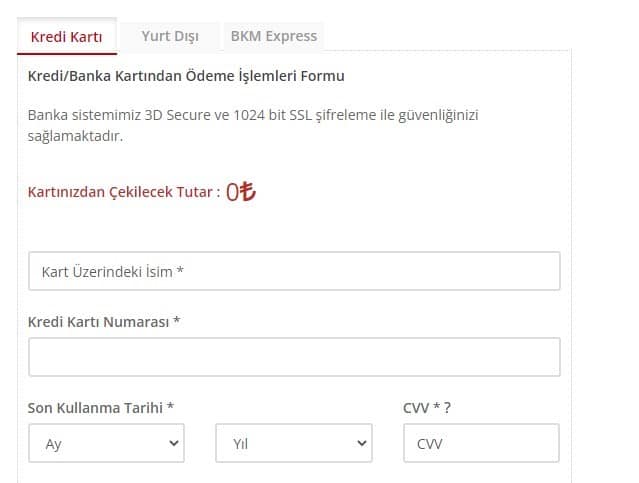Focus the CVV code input field

click(481, 443)
